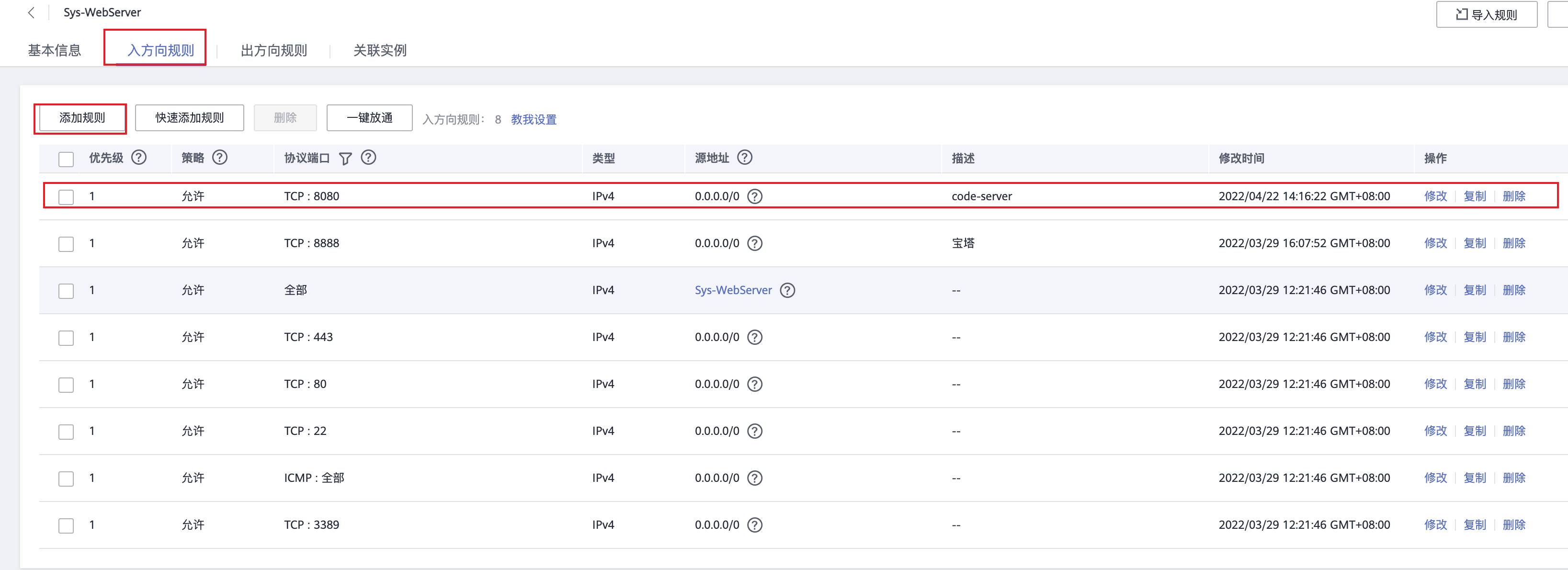Click help icon next to Sys-WebServer source
The width and height of the screenshot is (1568, 570).
tap(788, 290)
